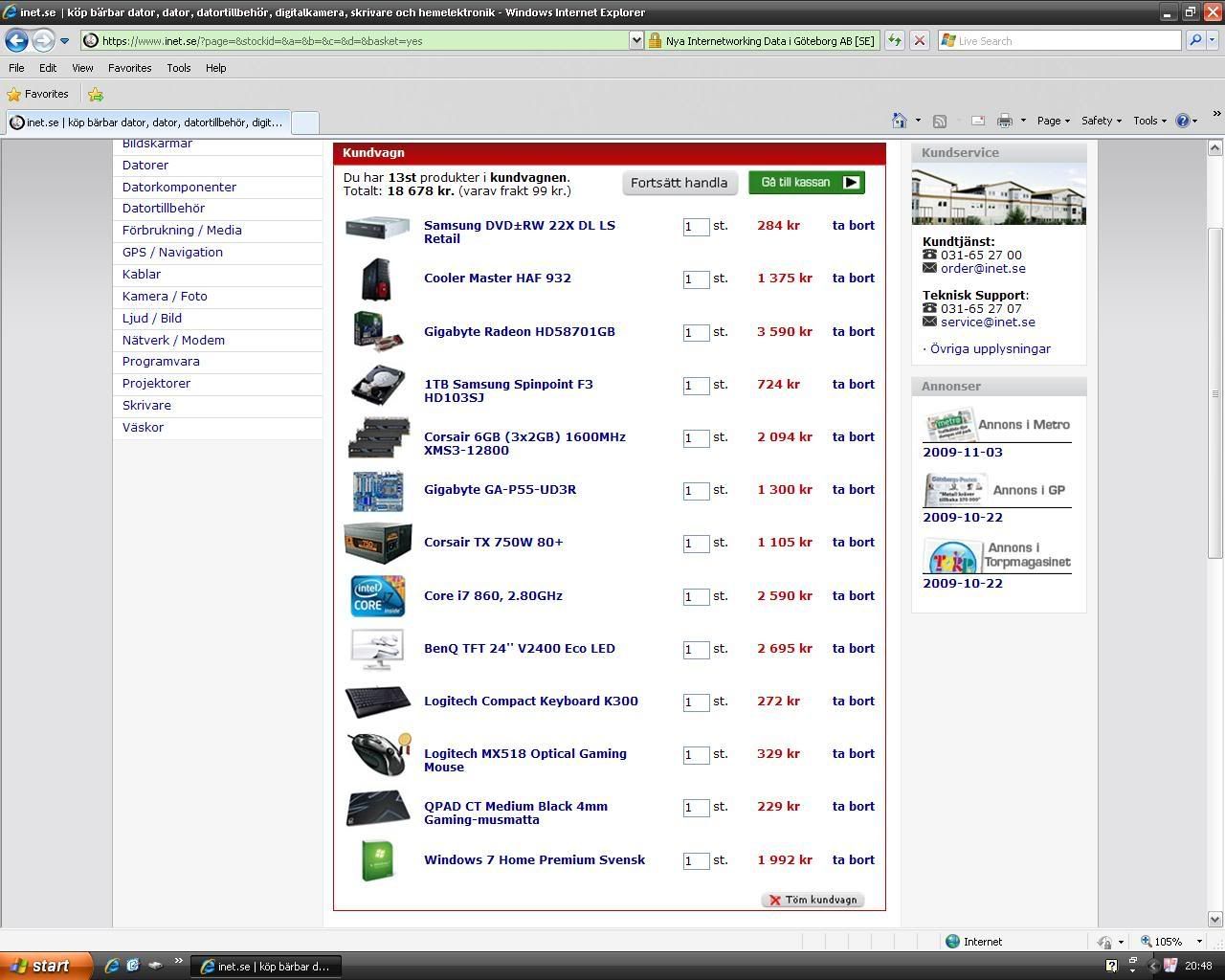Click the Read Mail envelope icon

[x=977, y=121]
